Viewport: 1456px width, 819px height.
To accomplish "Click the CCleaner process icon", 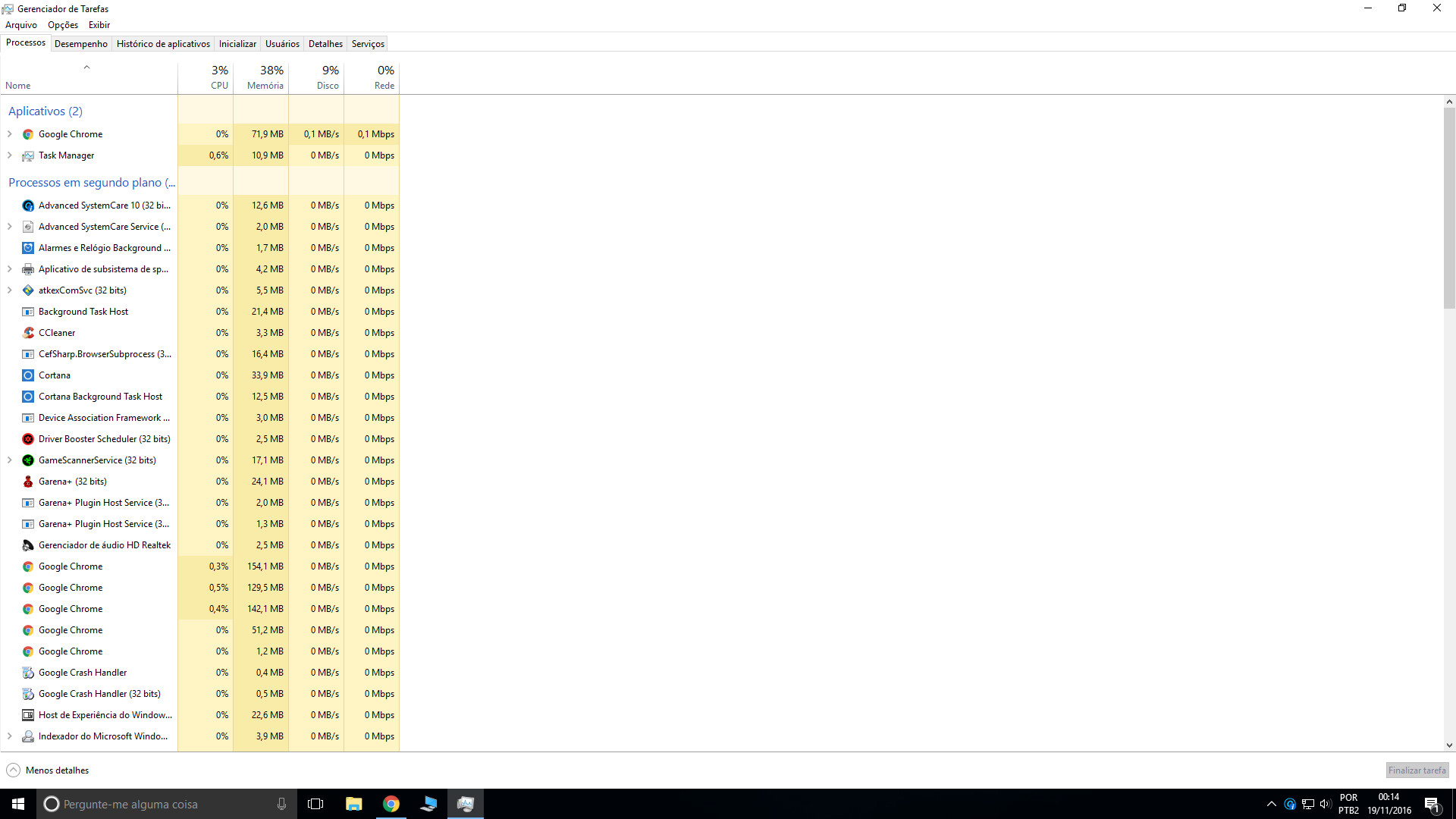I will click(x=28, y=333).
